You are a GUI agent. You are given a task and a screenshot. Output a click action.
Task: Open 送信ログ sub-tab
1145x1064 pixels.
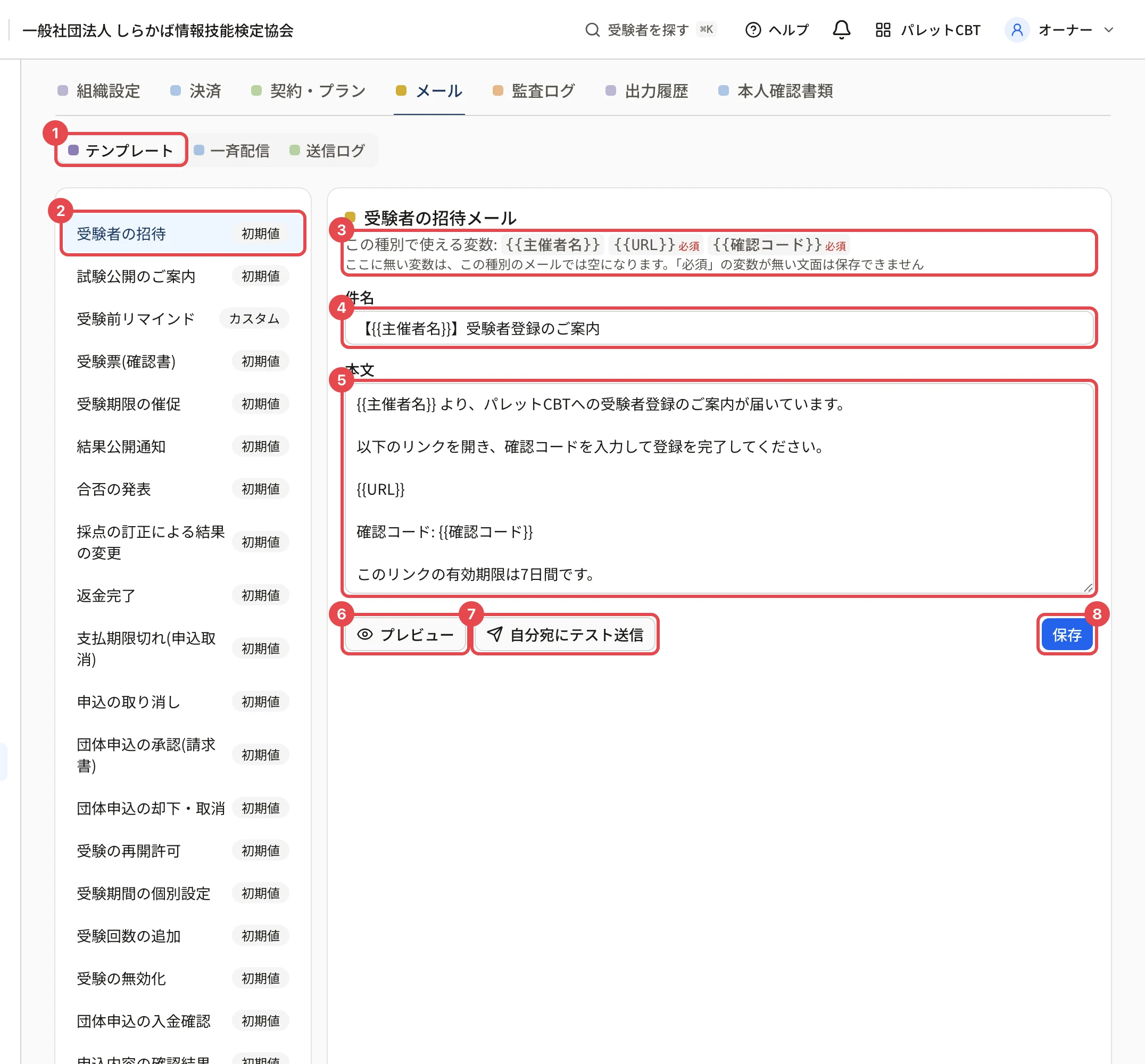[327, 150]
